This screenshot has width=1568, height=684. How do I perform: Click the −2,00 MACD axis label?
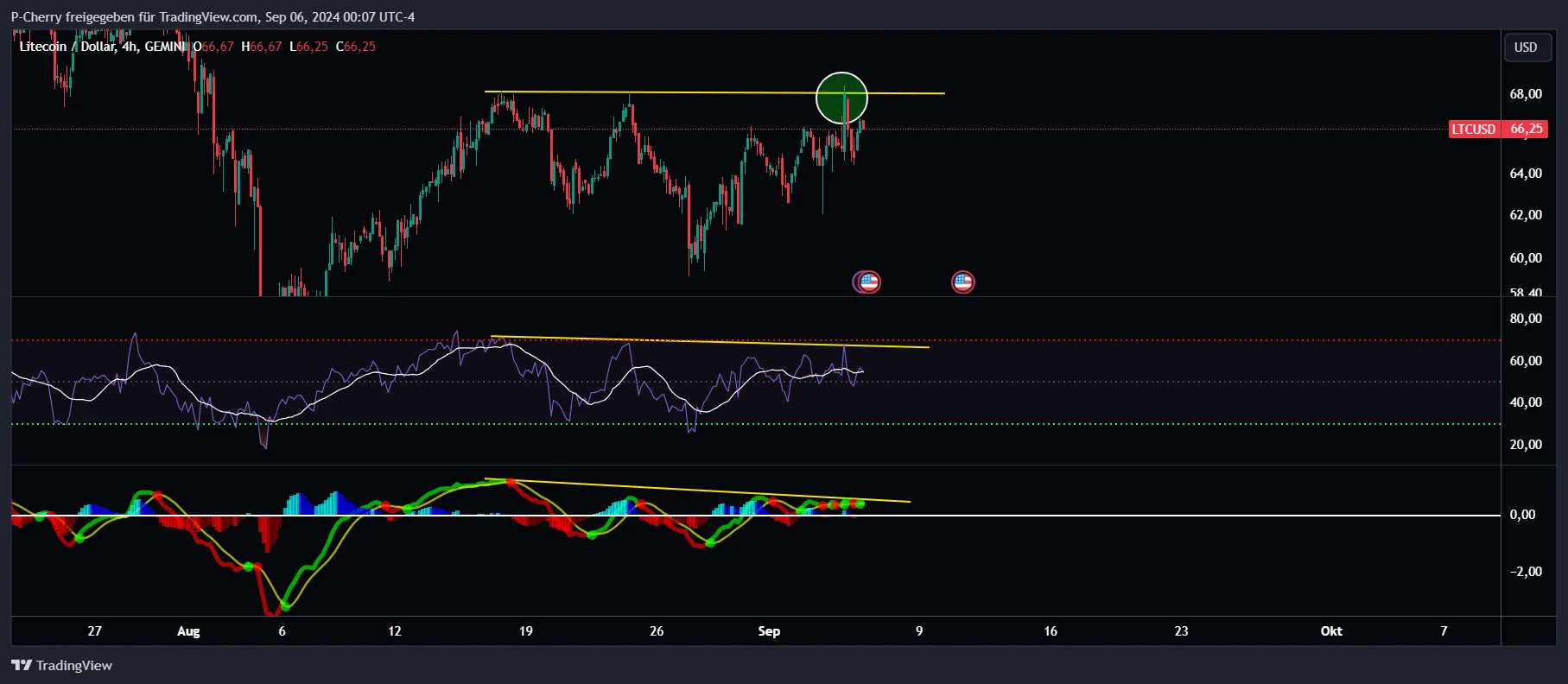(1526, 572)
